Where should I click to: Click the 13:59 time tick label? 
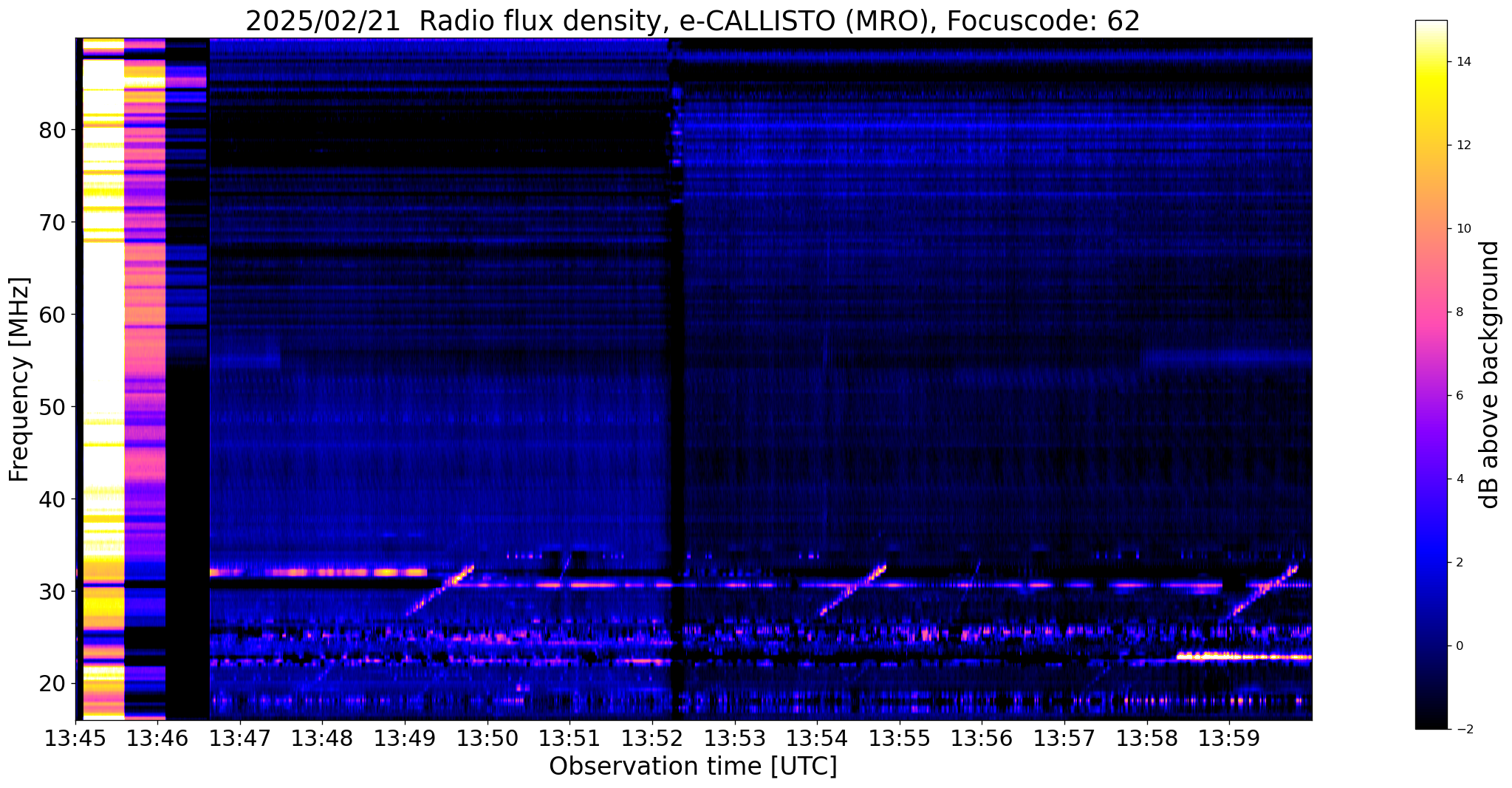(x=1229, y=738)
